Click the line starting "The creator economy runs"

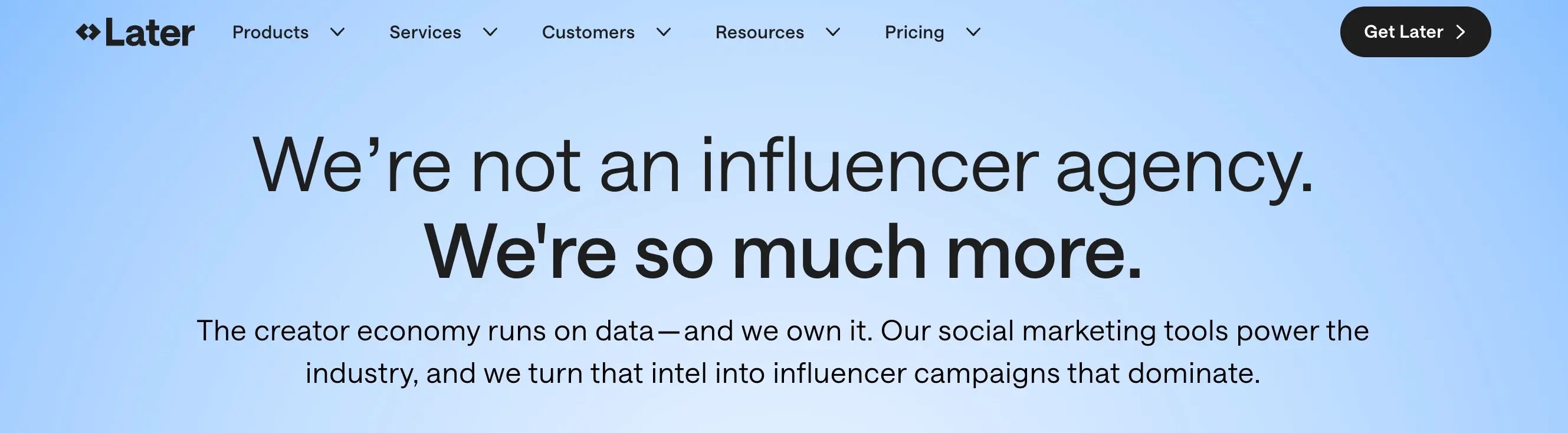point(783,331)
